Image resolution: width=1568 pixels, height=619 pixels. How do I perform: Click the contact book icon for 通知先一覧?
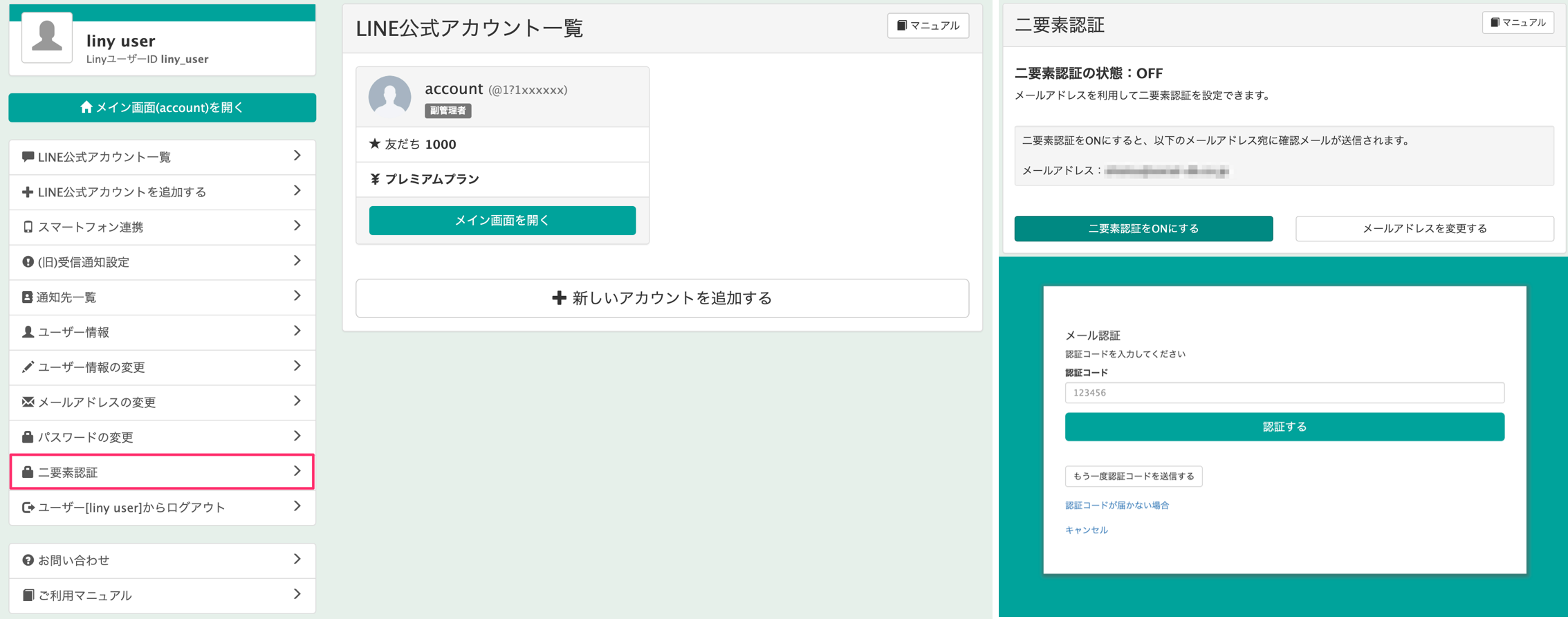click(27, 297)
